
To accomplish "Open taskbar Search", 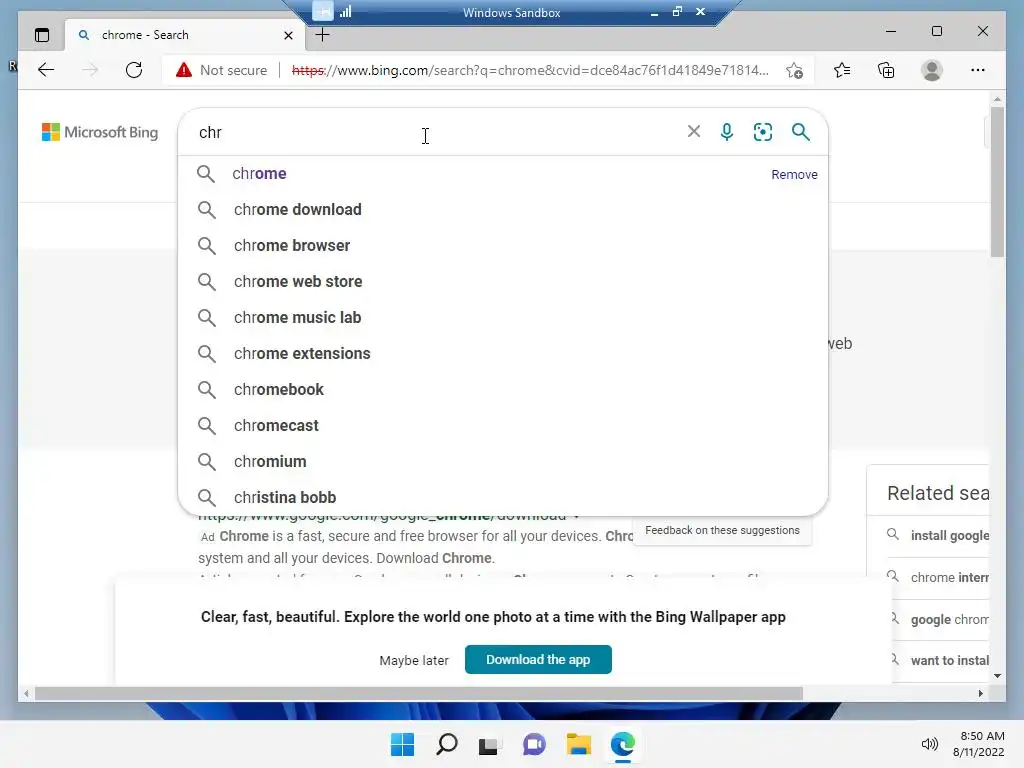I will pos(447,744).
